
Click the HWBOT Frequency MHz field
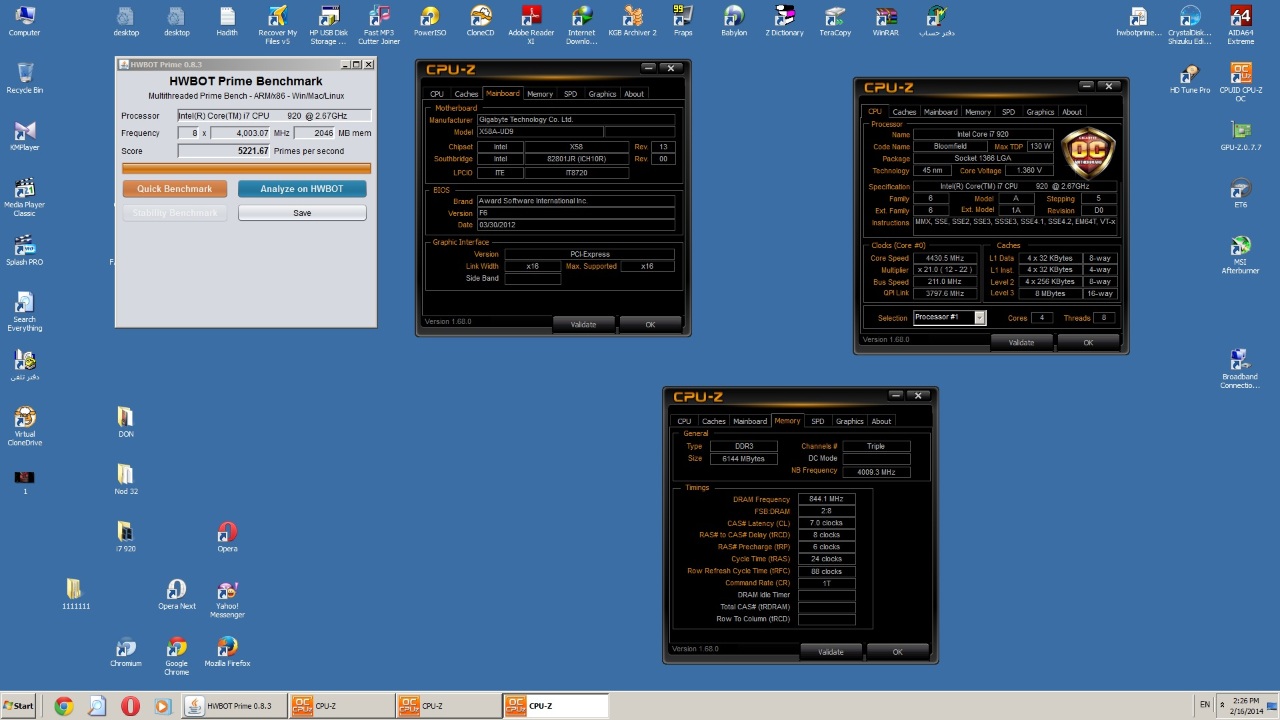tap(240, 133)
